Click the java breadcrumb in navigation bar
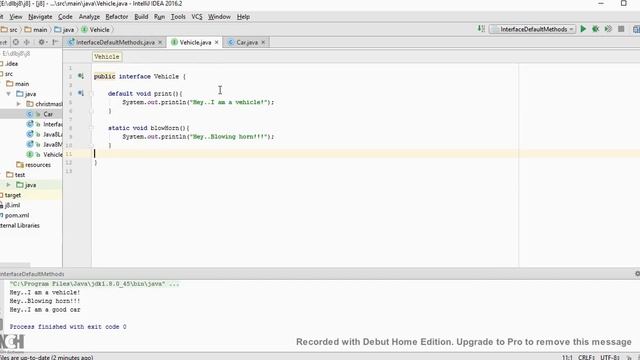Image resolution: width=640 pixels, height=360 pixels. (x=64, y=29)
